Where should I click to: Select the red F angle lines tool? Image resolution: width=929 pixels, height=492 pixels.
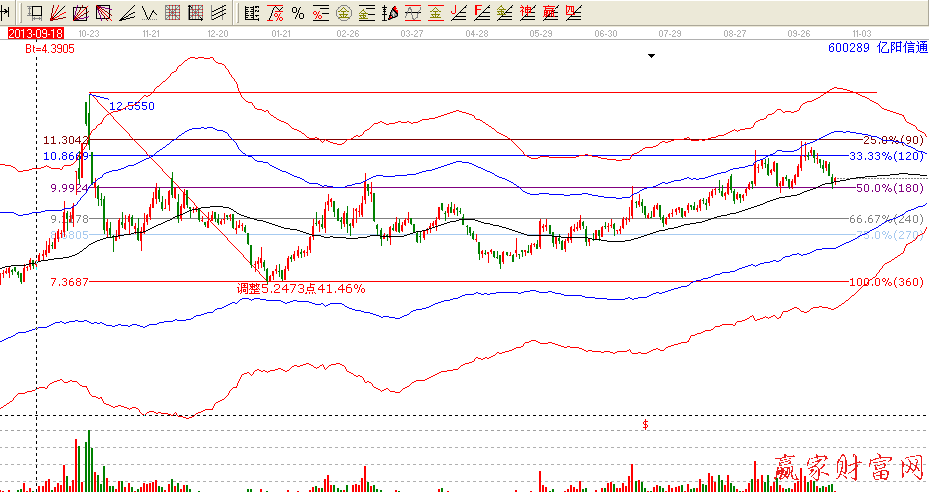pyautogui.click(x=481, y=13)
